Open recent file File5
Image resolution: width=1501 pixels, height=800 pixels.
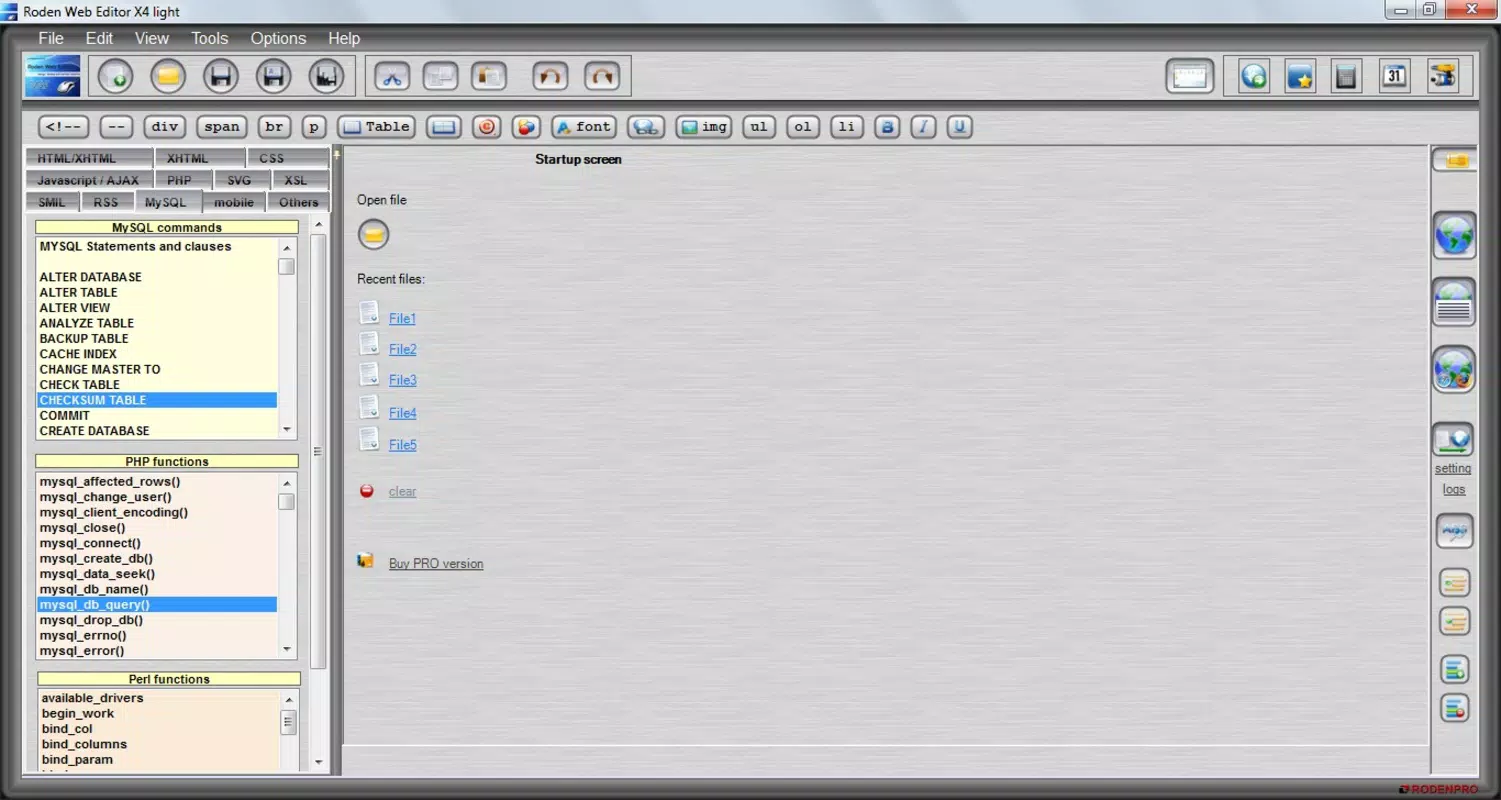click(402, 445)
